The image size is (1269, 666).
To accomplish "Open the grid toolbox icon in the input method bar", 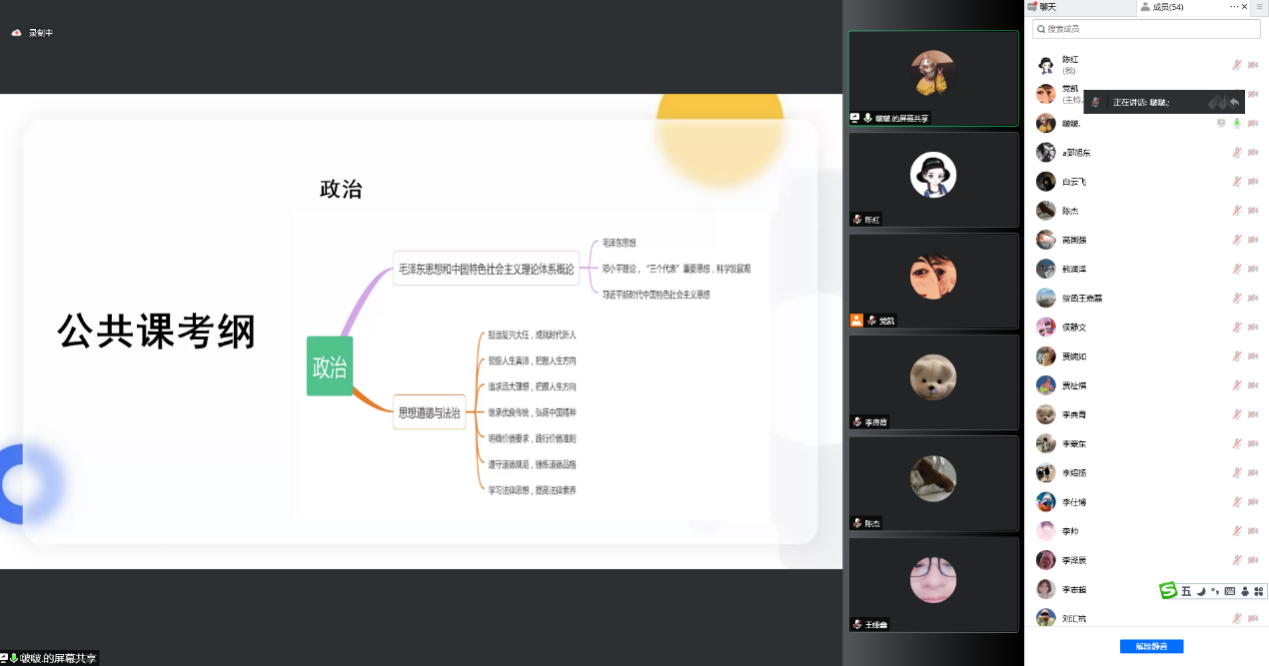I will (x=1259, y=591).
